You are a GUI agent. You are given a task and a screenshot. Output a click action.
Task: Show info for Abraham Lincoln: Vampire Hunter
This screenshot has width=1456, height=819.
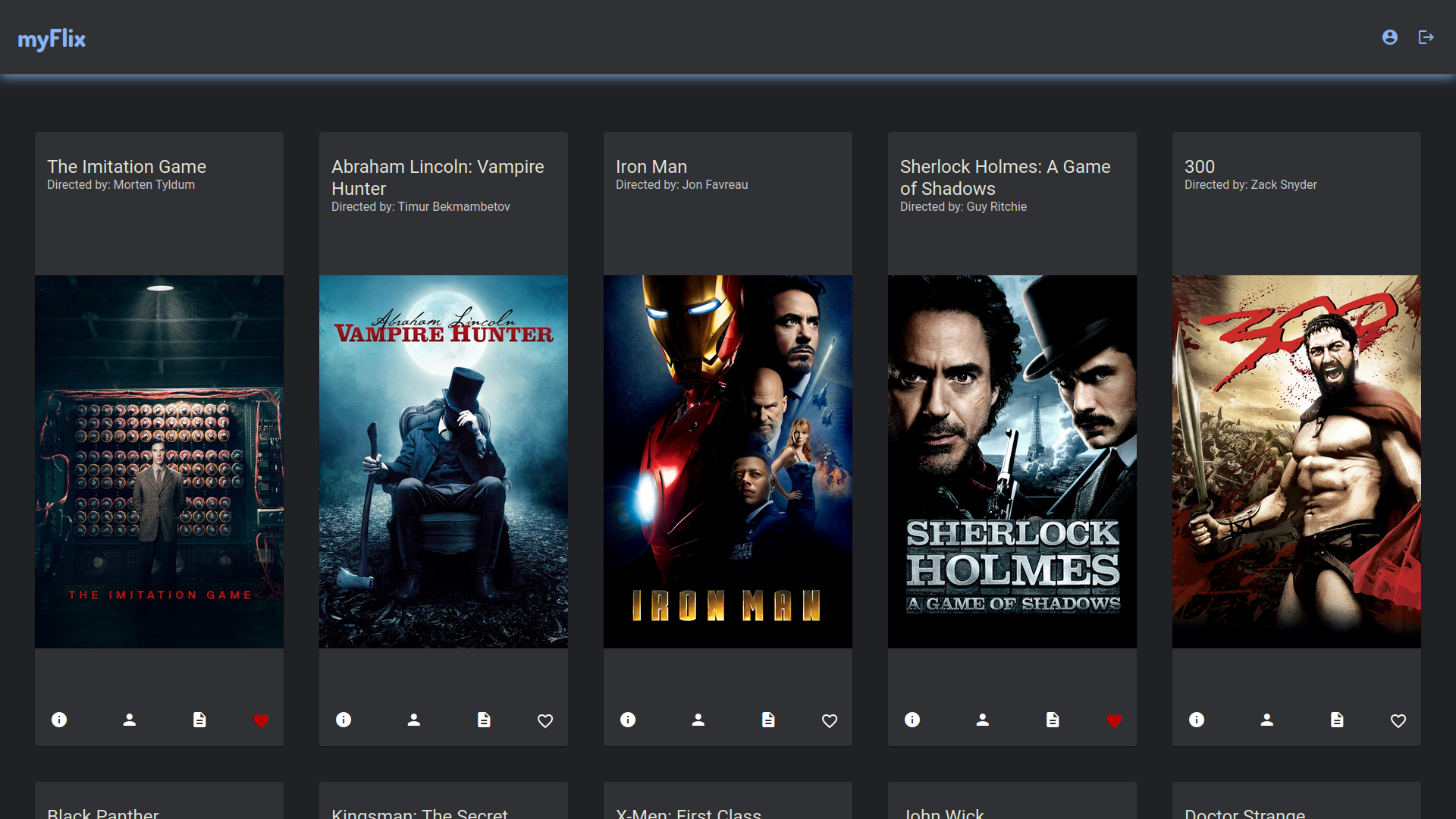coord(344,720)
